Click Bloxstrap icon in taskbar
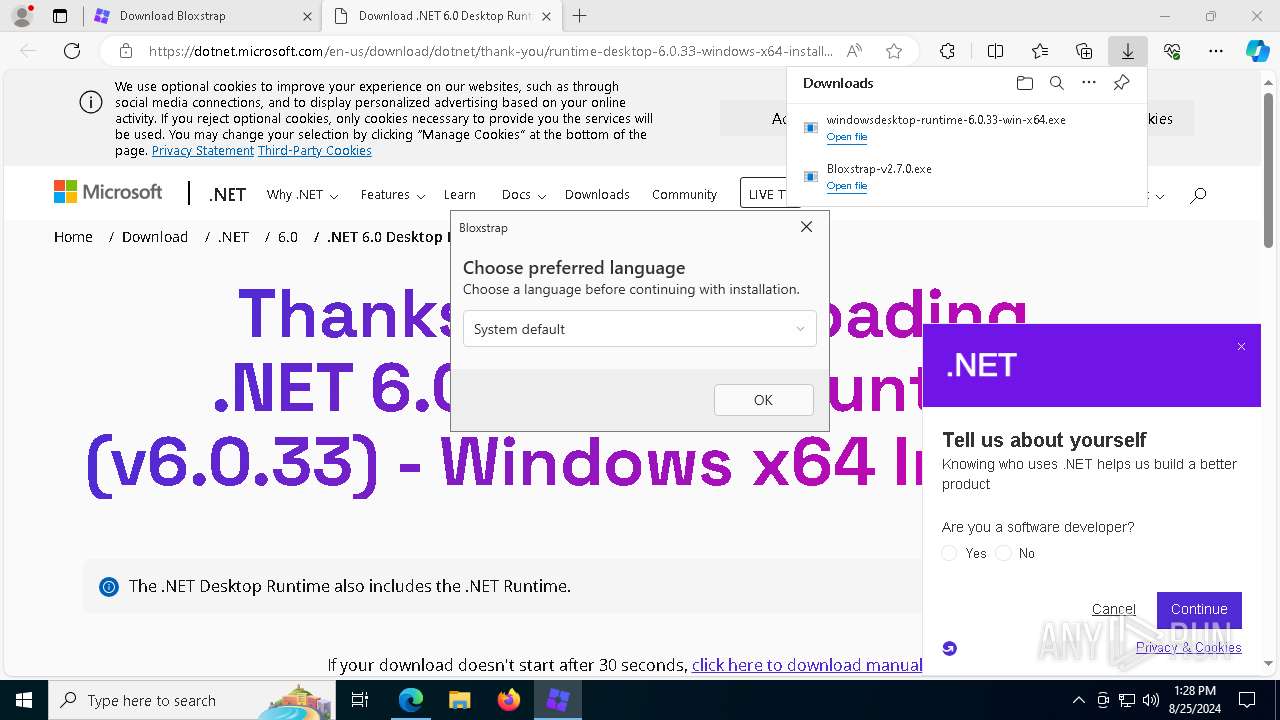 [x=558, y=700]
